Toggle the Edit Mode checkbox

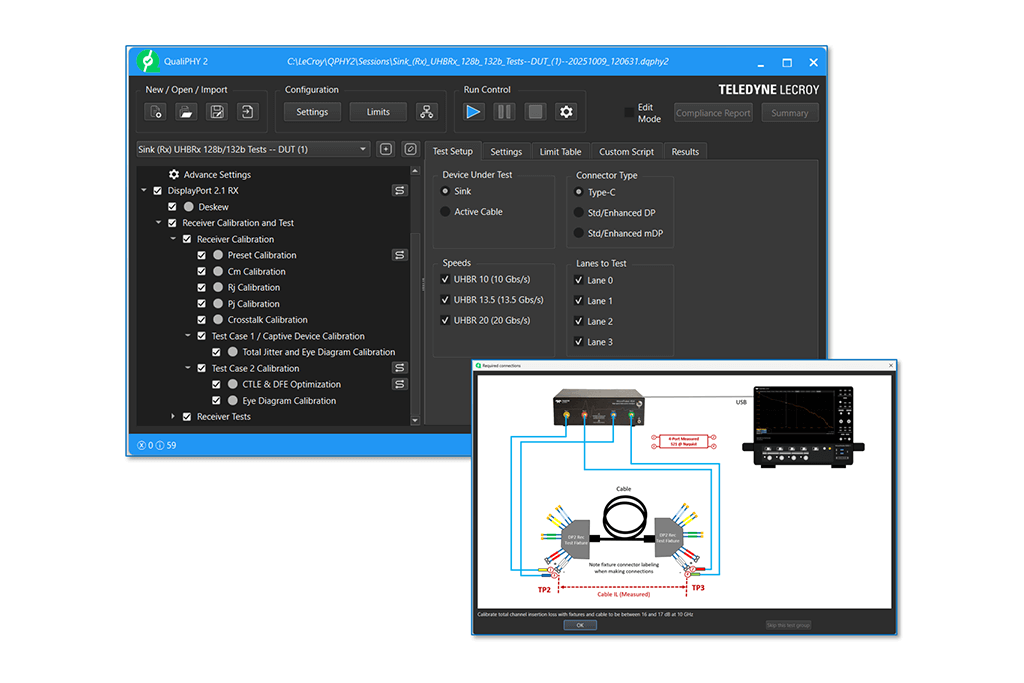coord(629,113)
